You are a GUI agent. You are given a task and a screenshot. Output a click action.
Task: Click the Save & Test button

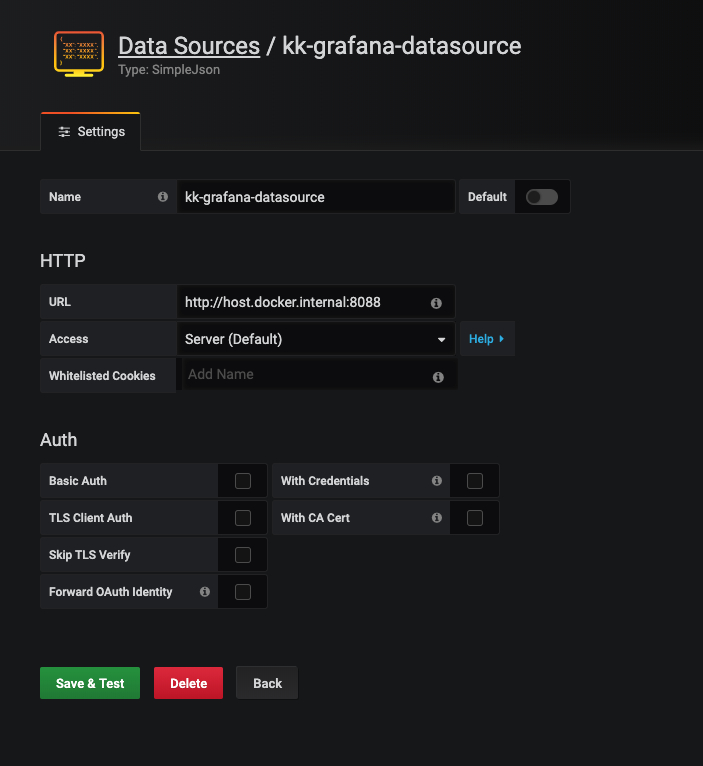coord(90,683)
